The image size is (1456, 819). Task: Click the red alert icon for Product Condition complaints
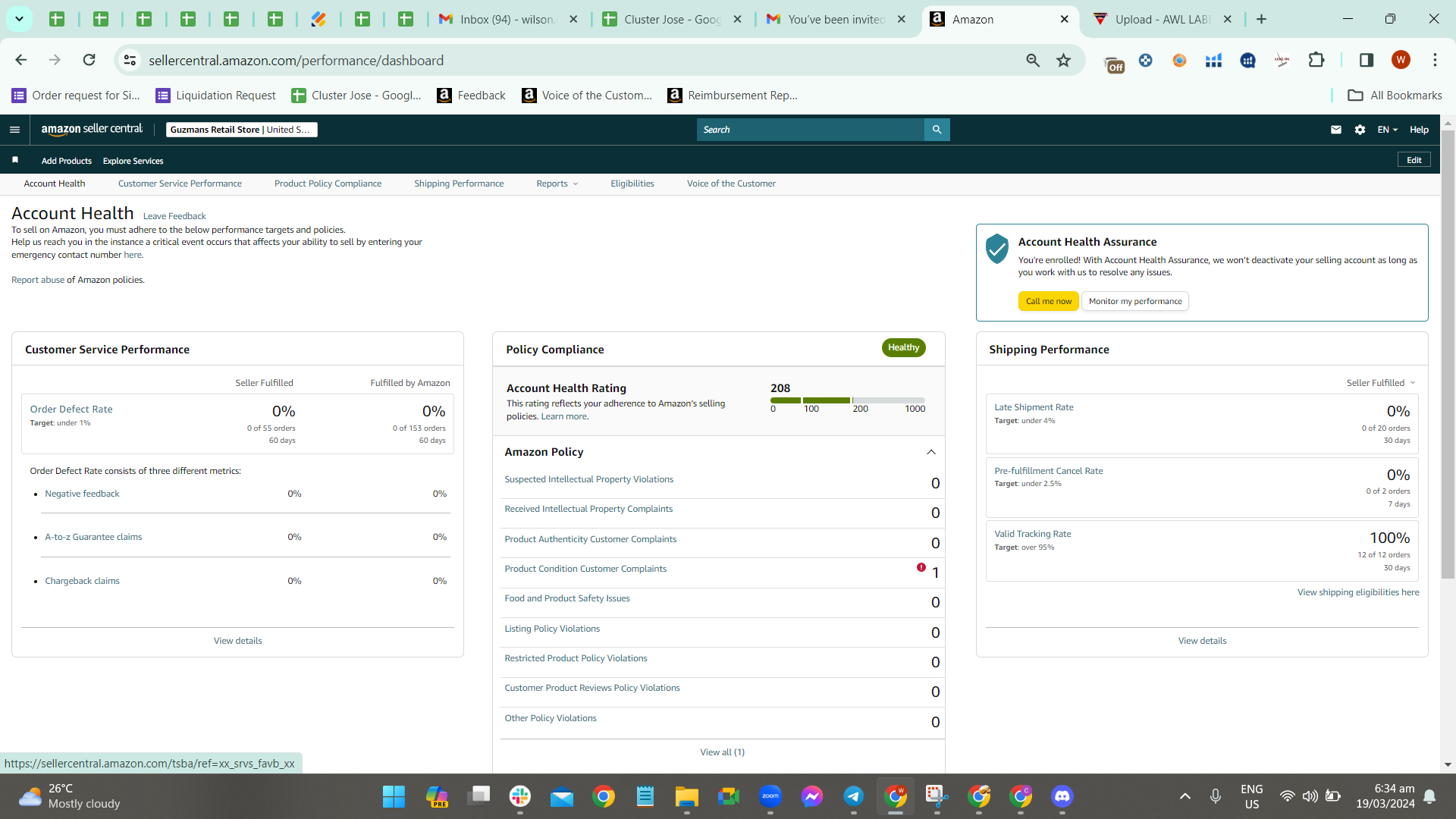921,567
